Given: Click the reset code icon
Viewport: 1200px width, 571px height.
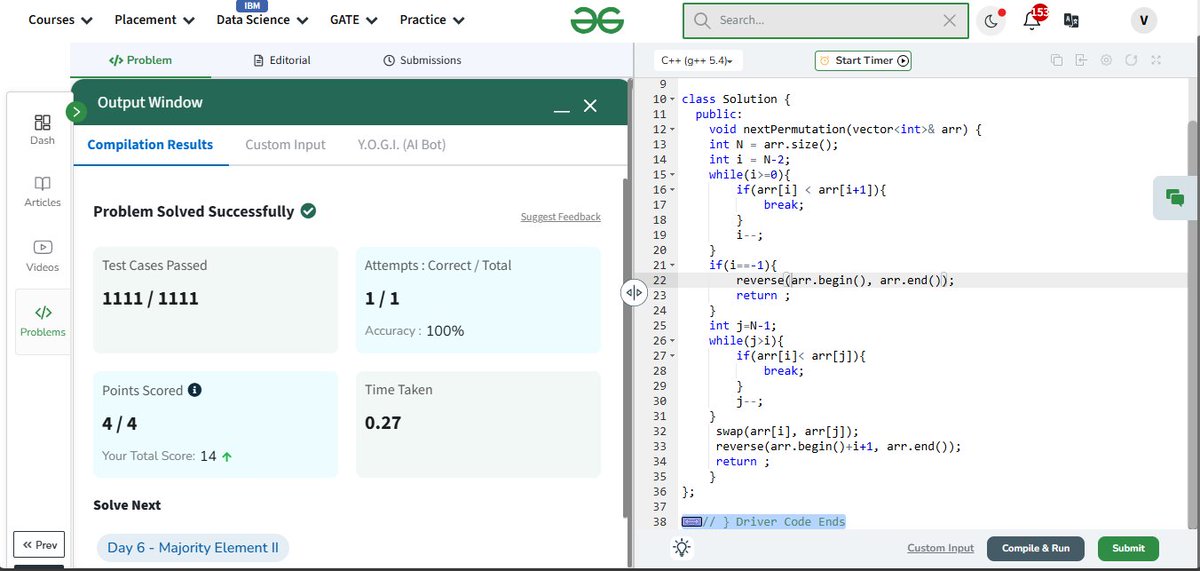Looking at the screenshot, I should (x=1131, y=61).
